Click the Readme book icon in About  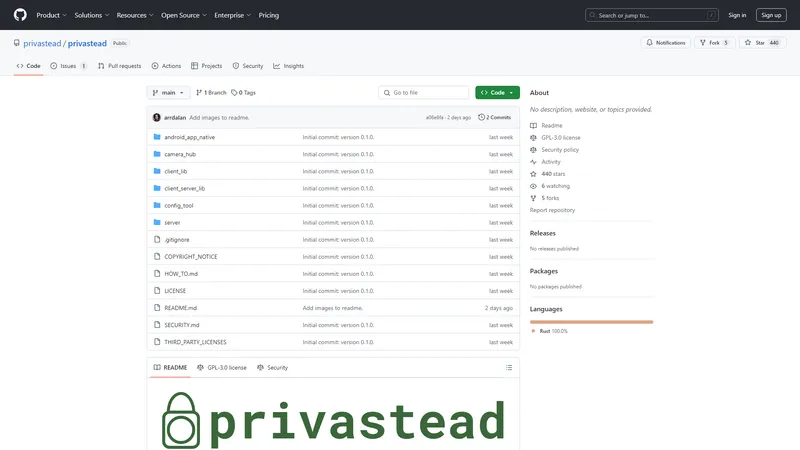click(533, 126)
